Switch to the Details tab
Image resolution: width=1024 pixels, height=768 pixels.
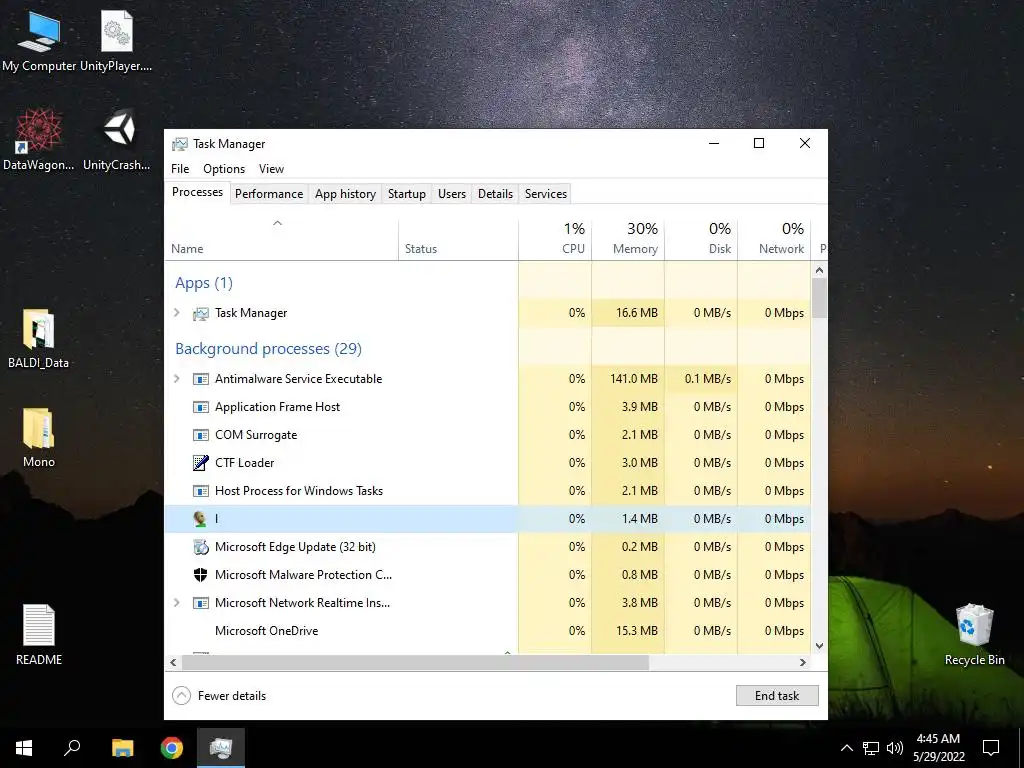pyautogui.click(x=495, y=194)
